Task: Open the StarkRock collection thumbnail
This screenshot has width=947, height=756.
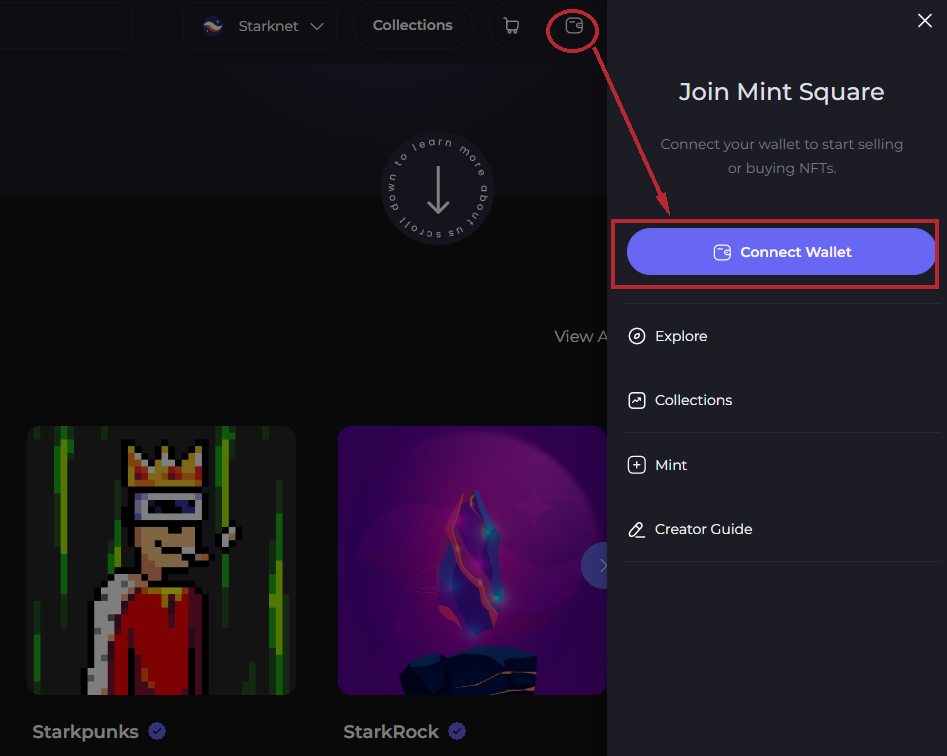Action: coord(472,560)
